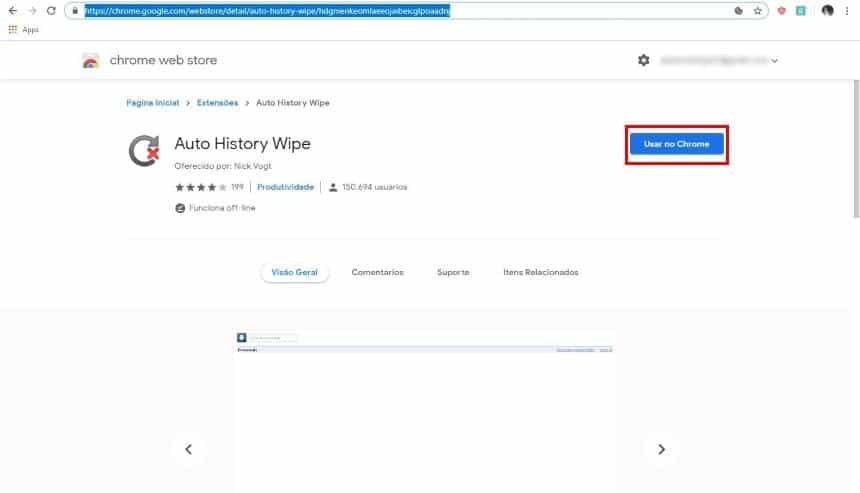The image size is (860, 493).
Task: Reload the page with the refresh icon
Action: (x=51, y=11)
